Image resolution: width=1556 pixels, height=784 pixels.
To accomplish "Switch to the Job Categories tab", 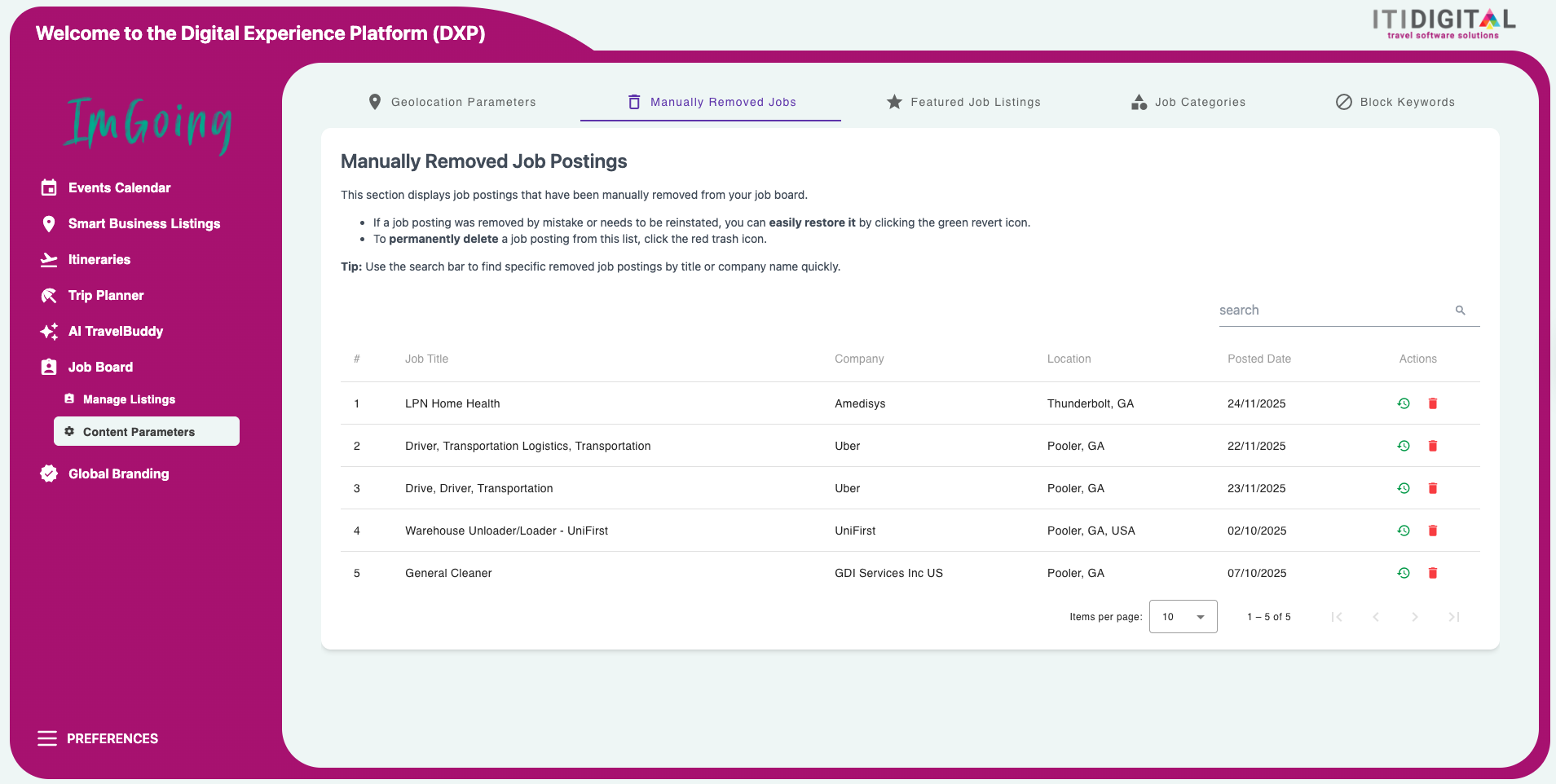I will 1188,102.
